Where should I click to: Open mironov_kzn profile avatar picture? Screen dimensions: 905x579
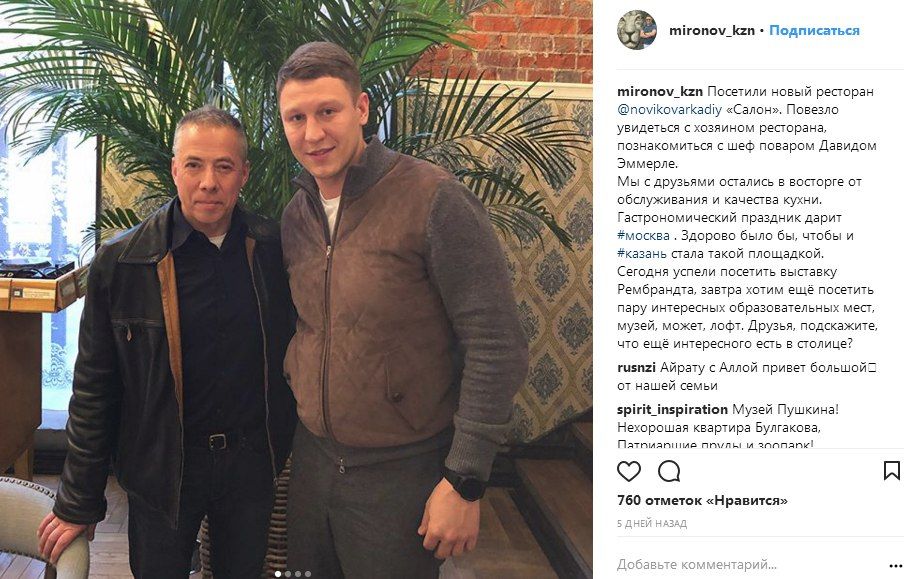(x=637, y=30)
